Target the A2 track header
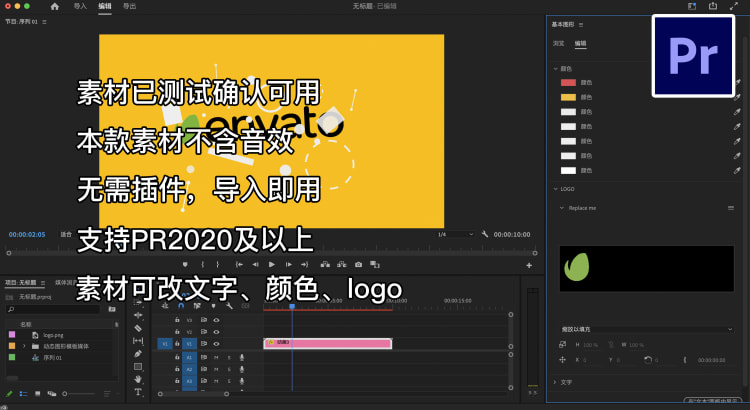The height and width of the screenshot is (410, 750). click(189, 369)
